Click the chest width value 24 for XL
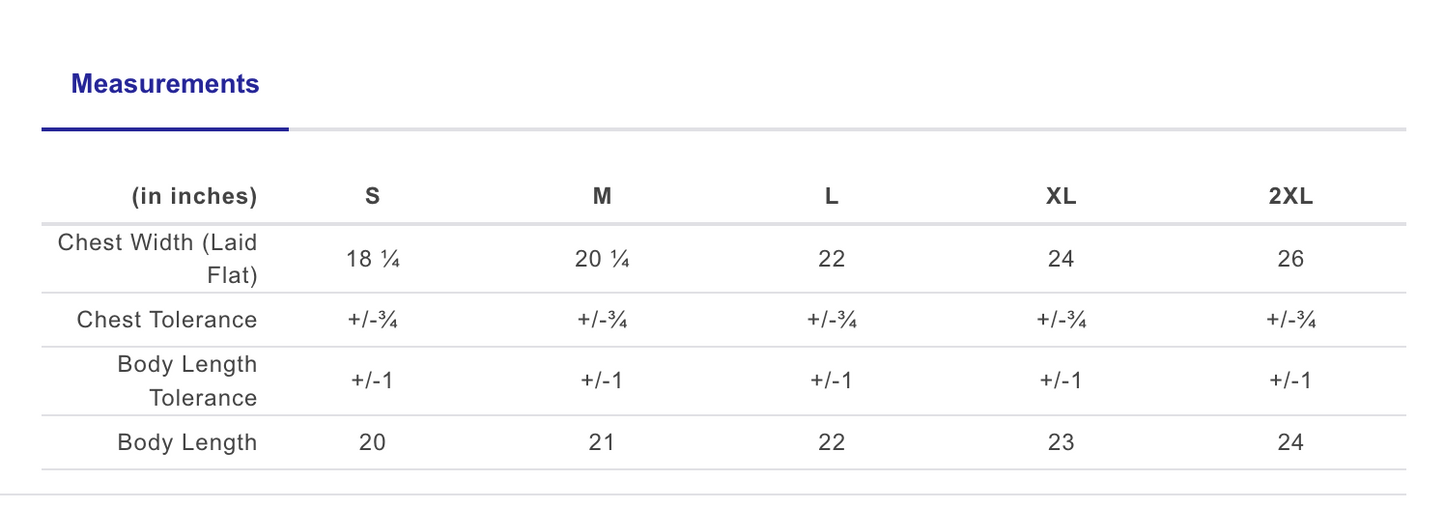Image resolution: width=1445 pixels, height=508 pixels. click(x=1061, y=259)
